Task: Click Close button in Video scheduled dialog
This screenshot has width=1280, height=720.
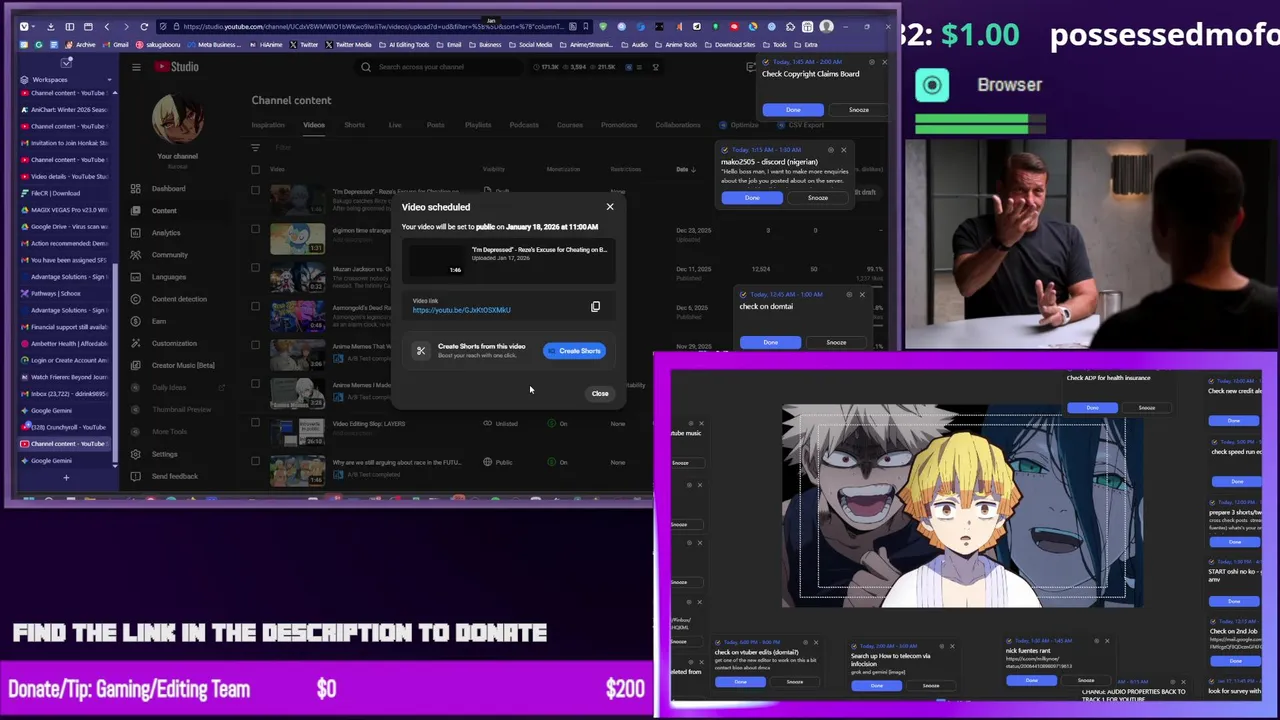Action: (x=600, y=394)
